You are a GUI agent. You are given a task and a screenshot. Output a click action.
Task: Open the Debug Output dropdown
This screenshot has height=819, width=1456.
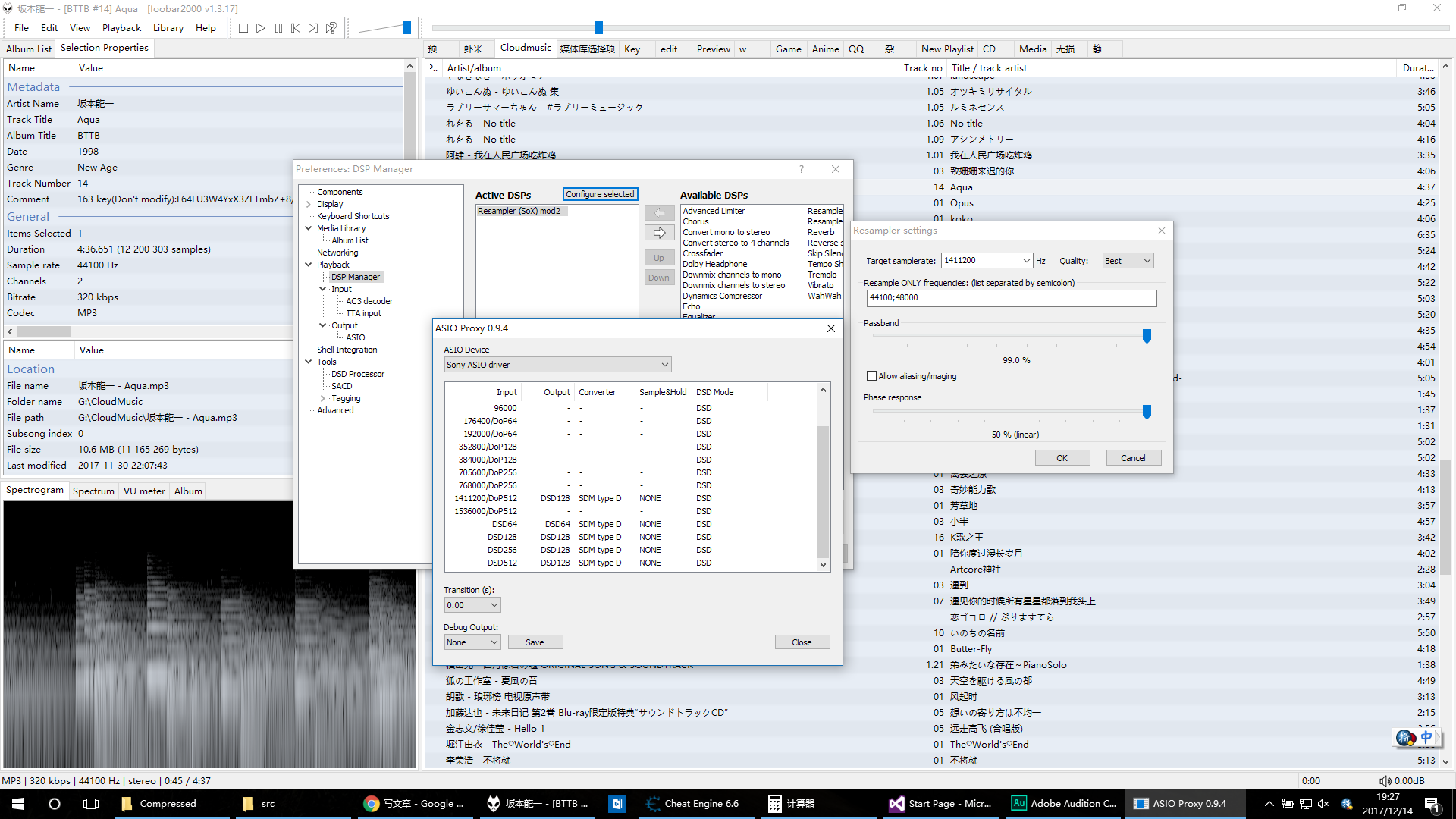point(472,642)
